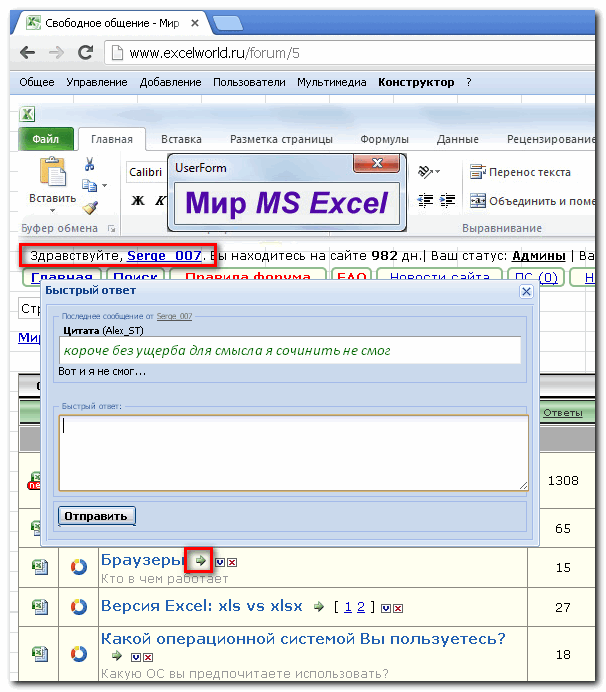This screenshot has height=692, width=606.
Task: Click Serge_007 link in Последнее сообщение
Action: point(174,316)
